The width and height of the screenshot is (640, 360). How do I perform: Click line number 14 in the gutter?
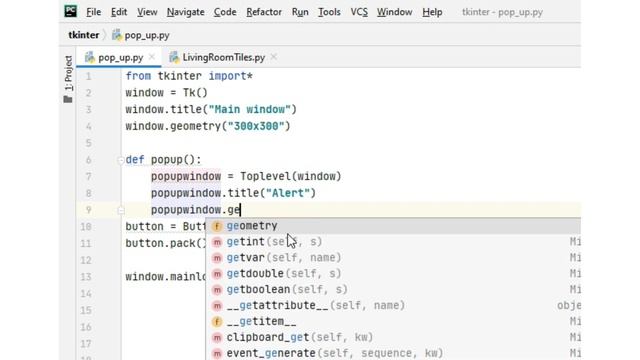[86, 294]
